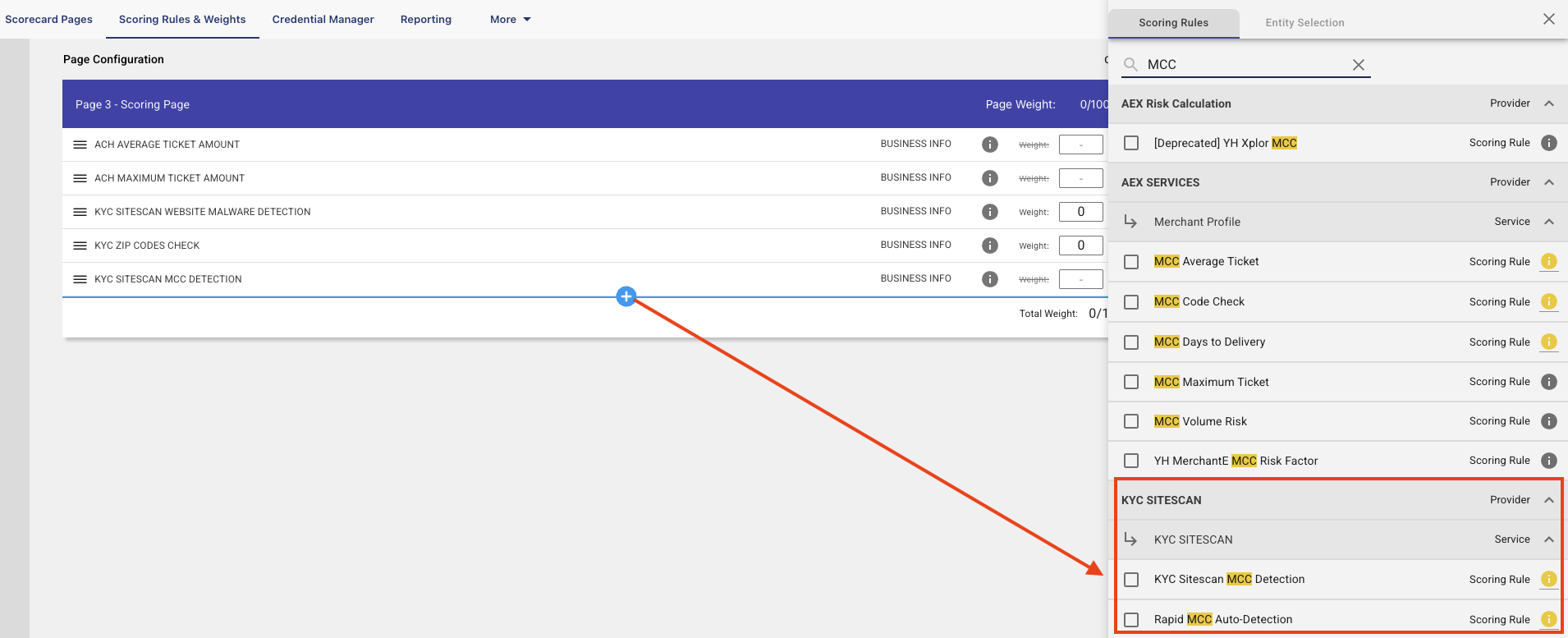Check YH MerchantE MCC Risk Factor box
The height and width of the screenshot is (638, 1568).
point(1131,461)
